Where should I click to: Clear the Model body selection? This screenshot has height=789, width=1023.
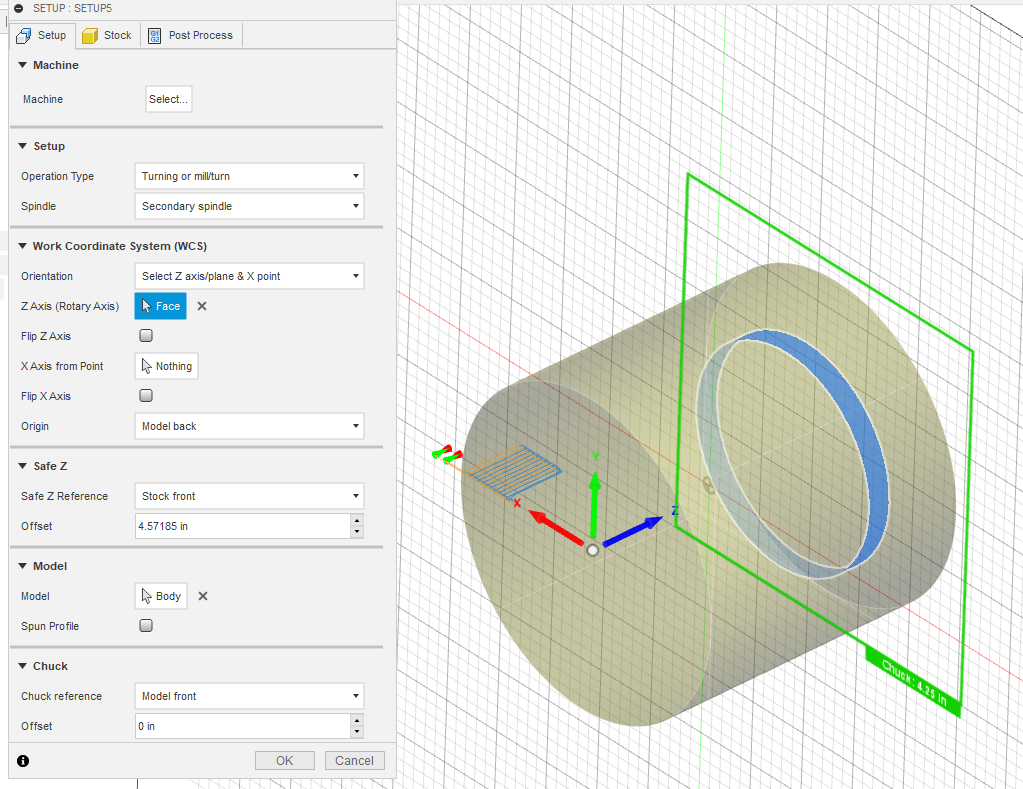pyautogui.click(x=203, y=596)
